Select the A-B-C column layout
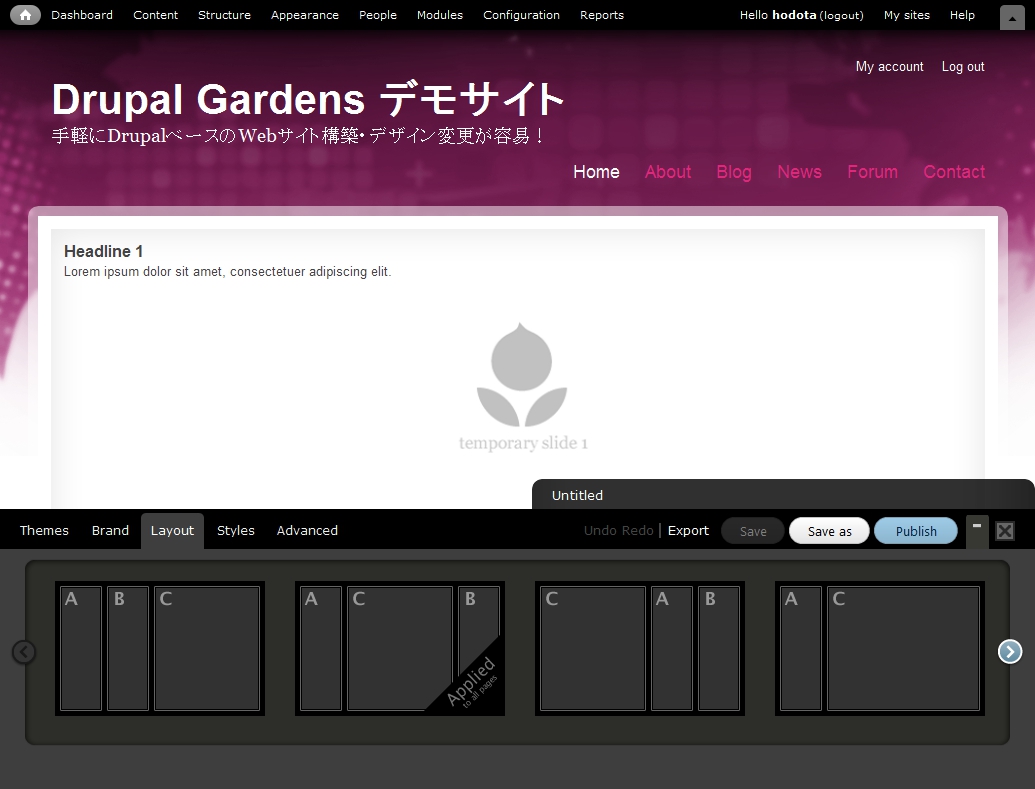1035x789 pixels. 160,648
